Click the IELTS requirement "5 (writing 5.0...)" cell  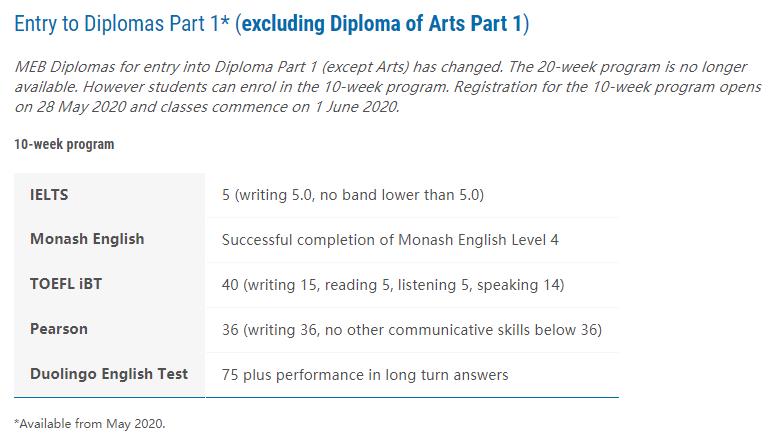point(353,195)
